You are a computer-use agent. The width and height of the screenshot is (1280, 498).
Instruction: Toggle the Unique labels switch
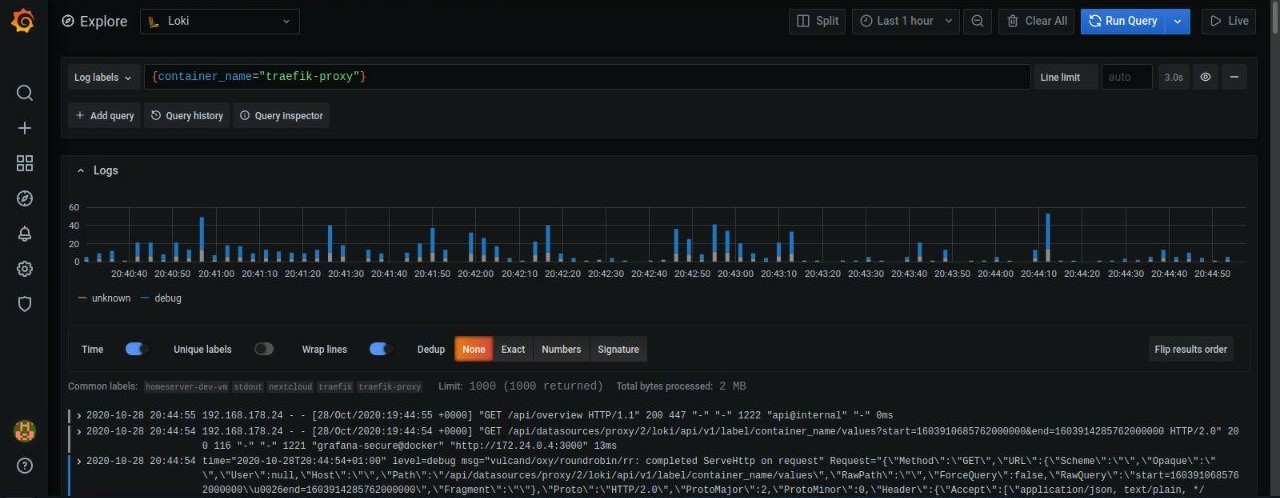[263, 349]
